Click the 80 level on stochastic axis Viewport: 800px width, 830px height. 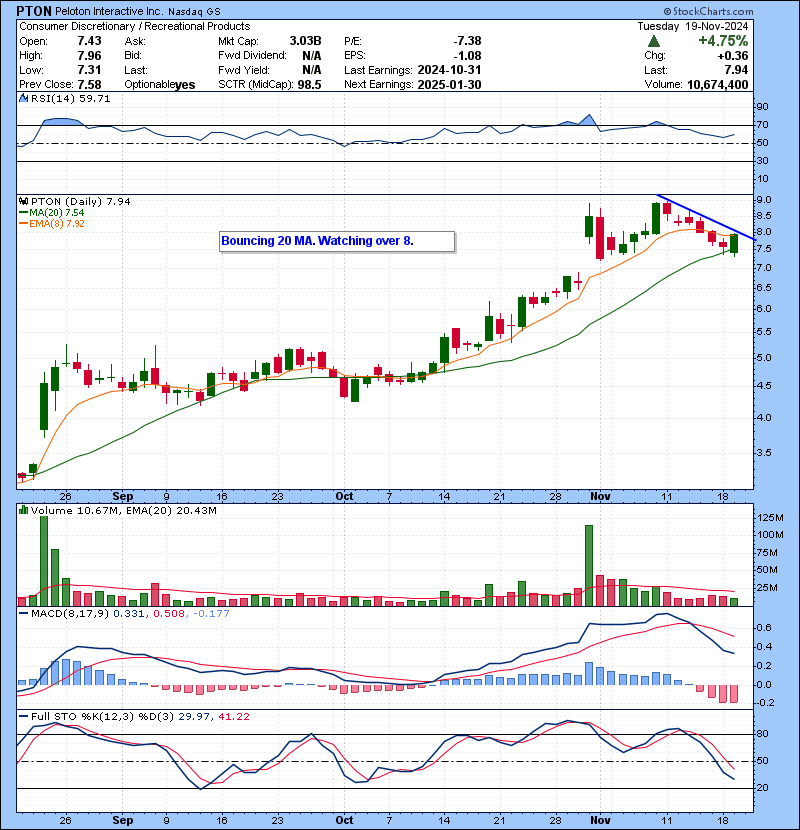click(762, 734)
